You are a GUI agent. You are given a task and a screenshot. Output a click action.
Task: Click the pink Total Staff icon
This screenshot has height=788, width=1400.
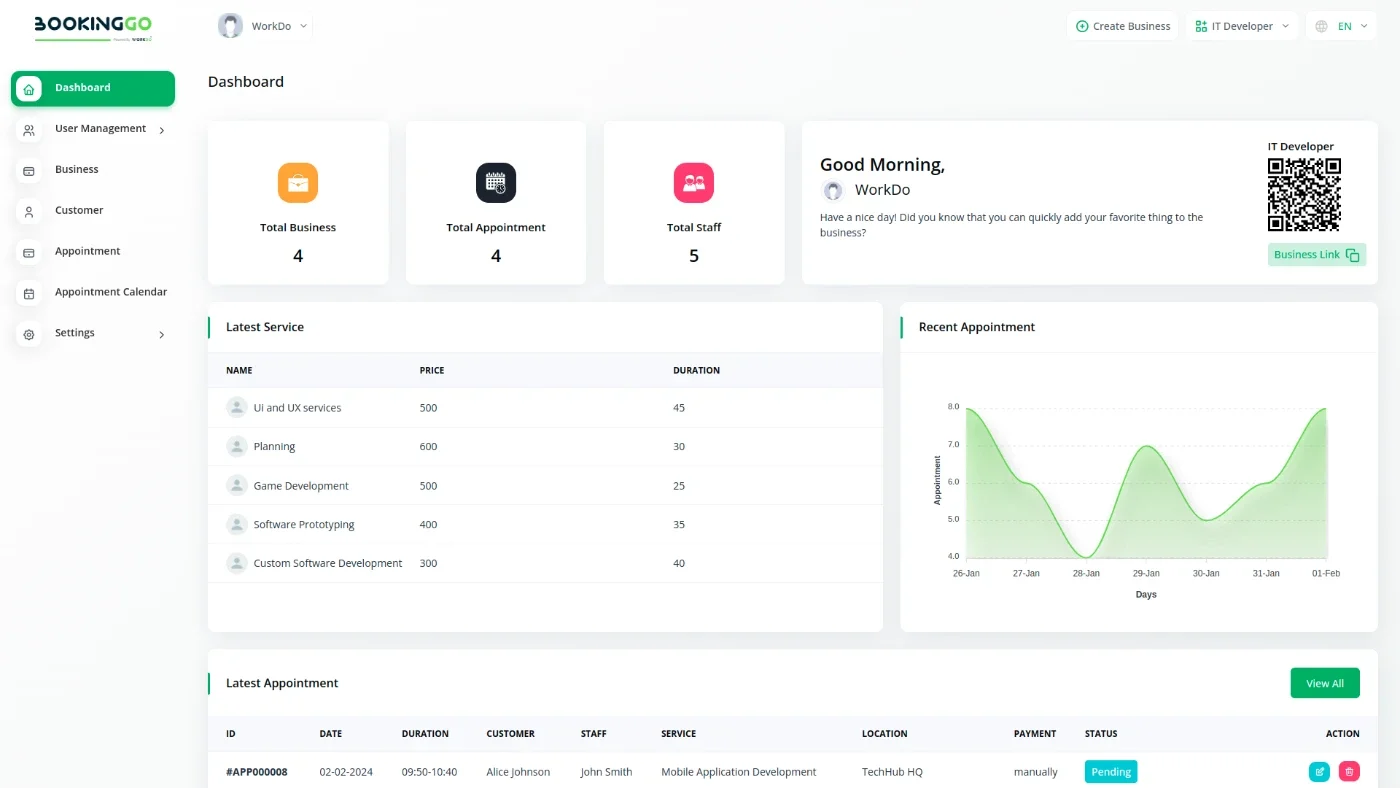(694, 183)
